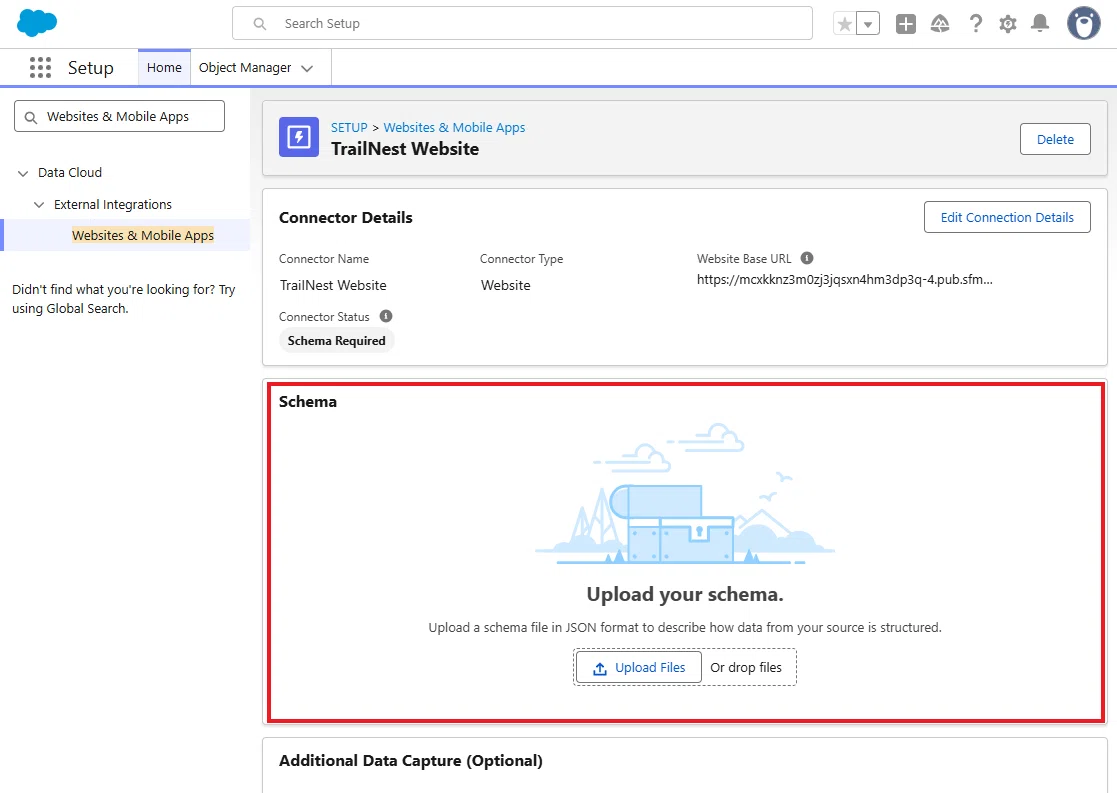Open the notifications bell
Screen dimensions: 1117x793
point(1040,24)
